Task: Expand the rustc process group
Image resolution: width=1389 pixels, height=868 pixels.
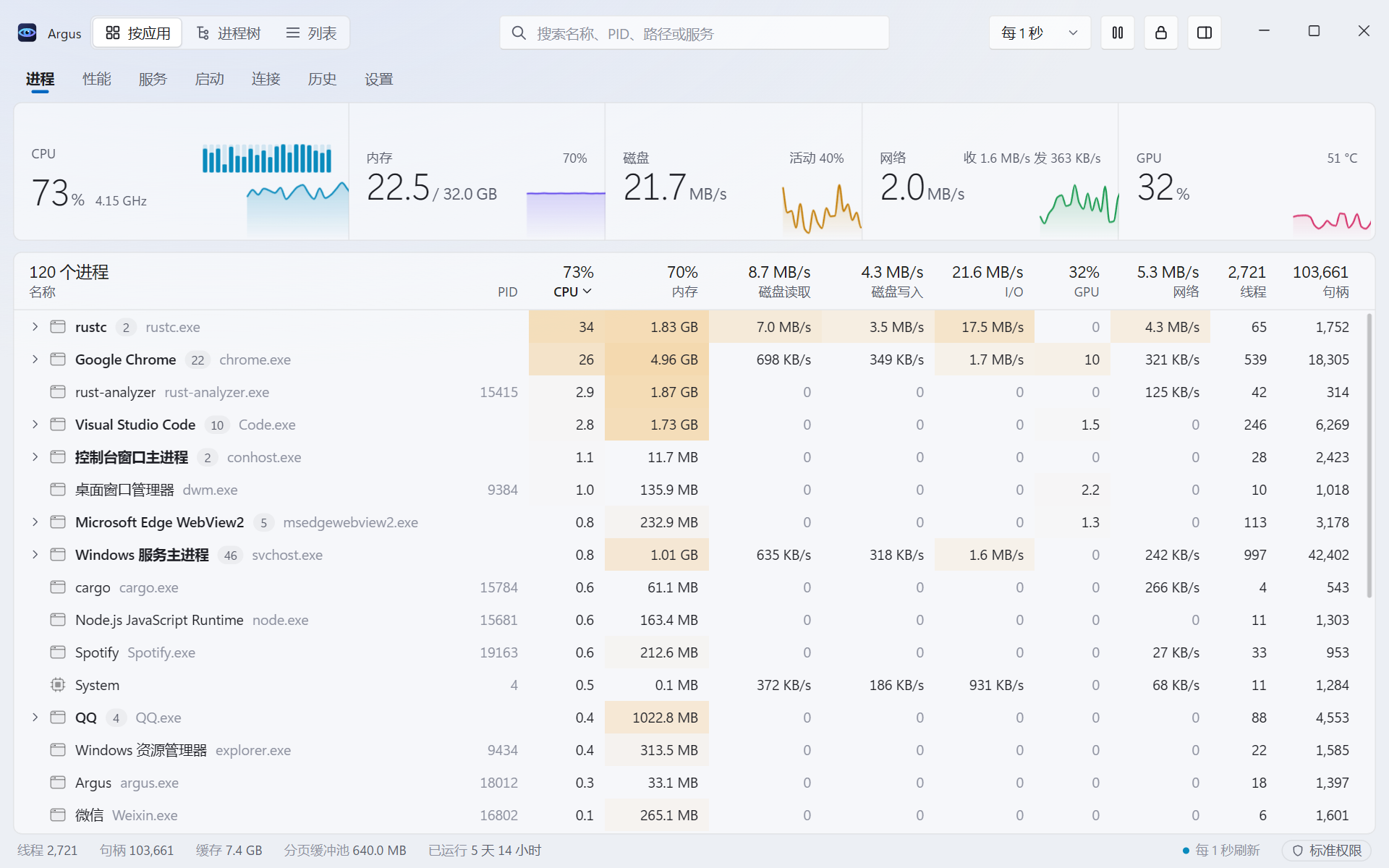Action: 35,327
